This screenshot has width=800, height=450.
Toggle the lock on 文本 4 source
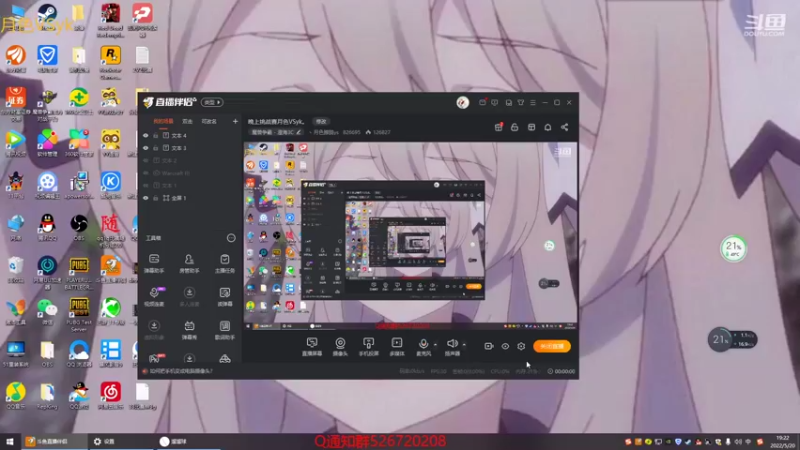tap(156, 136)
